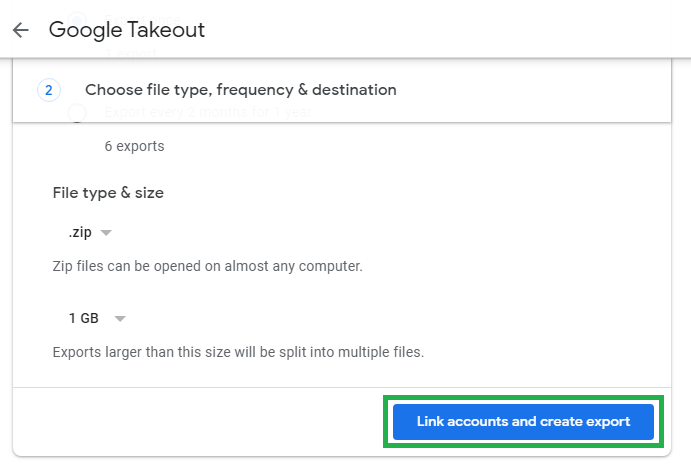Go back using the arrow beside Google Takeout
This screenshot has height=467, width=691.
pyautogui.click(x=21, y=30)
